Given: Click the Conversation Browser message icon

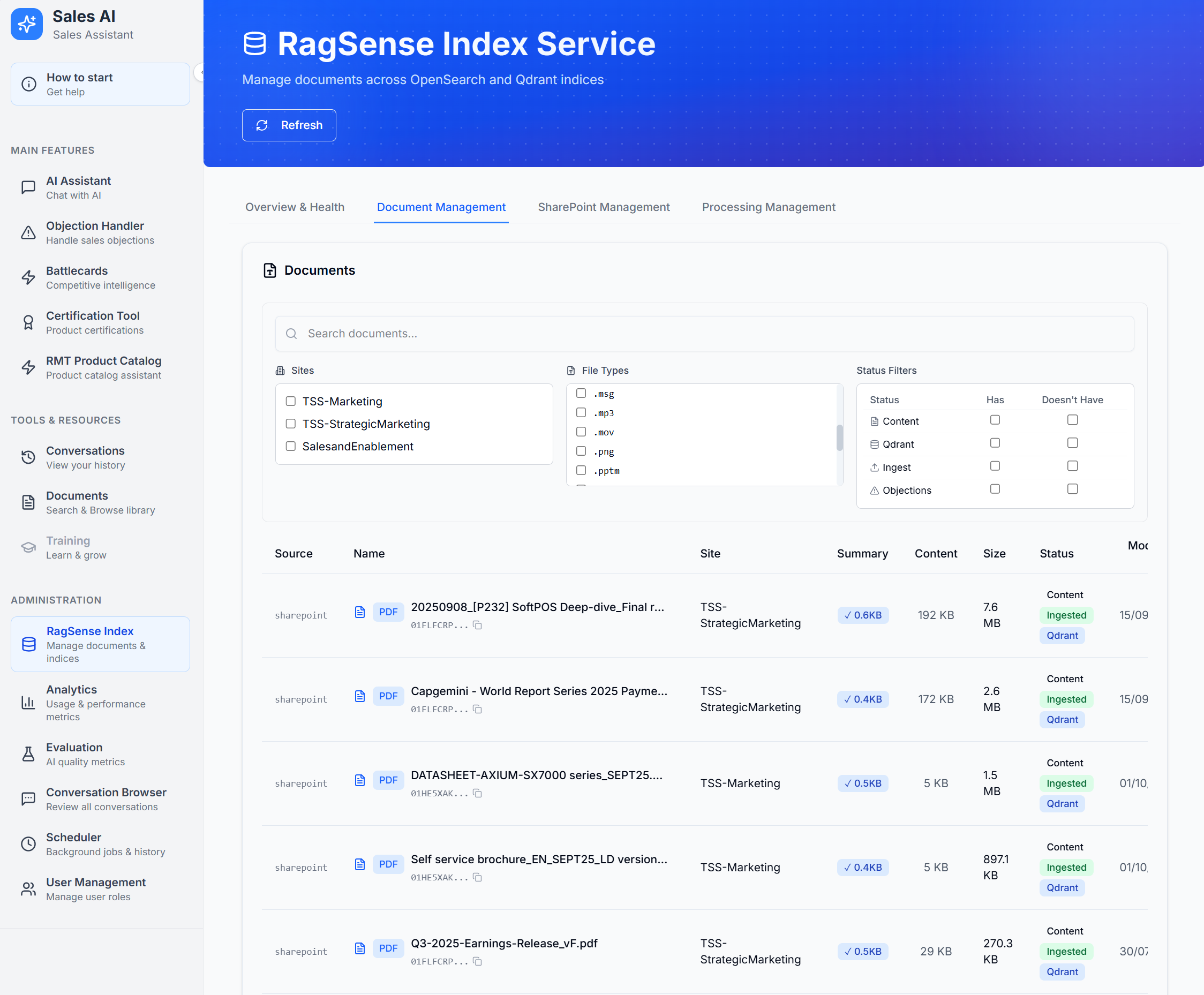Looking at the screenshot, I should click(x=28, y=799).
